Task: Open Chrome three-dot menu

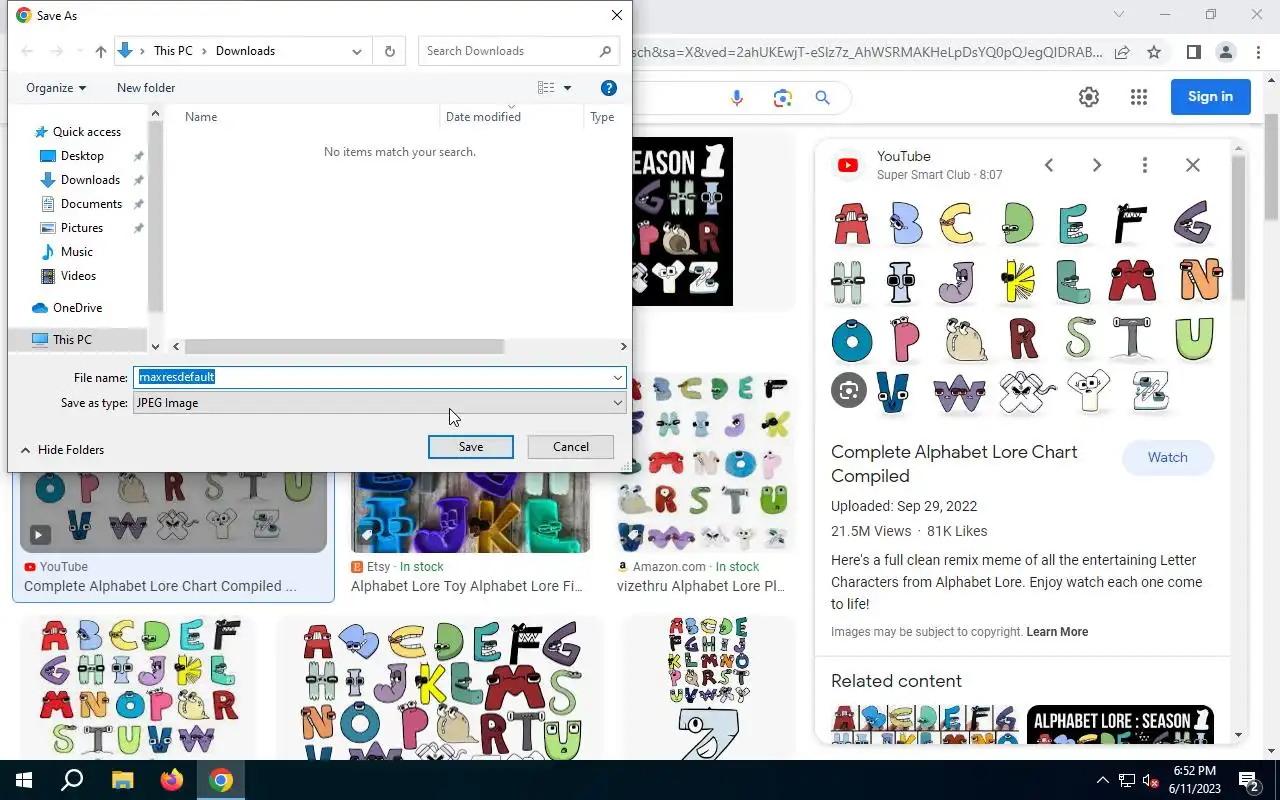Action: coord(1257,52)
